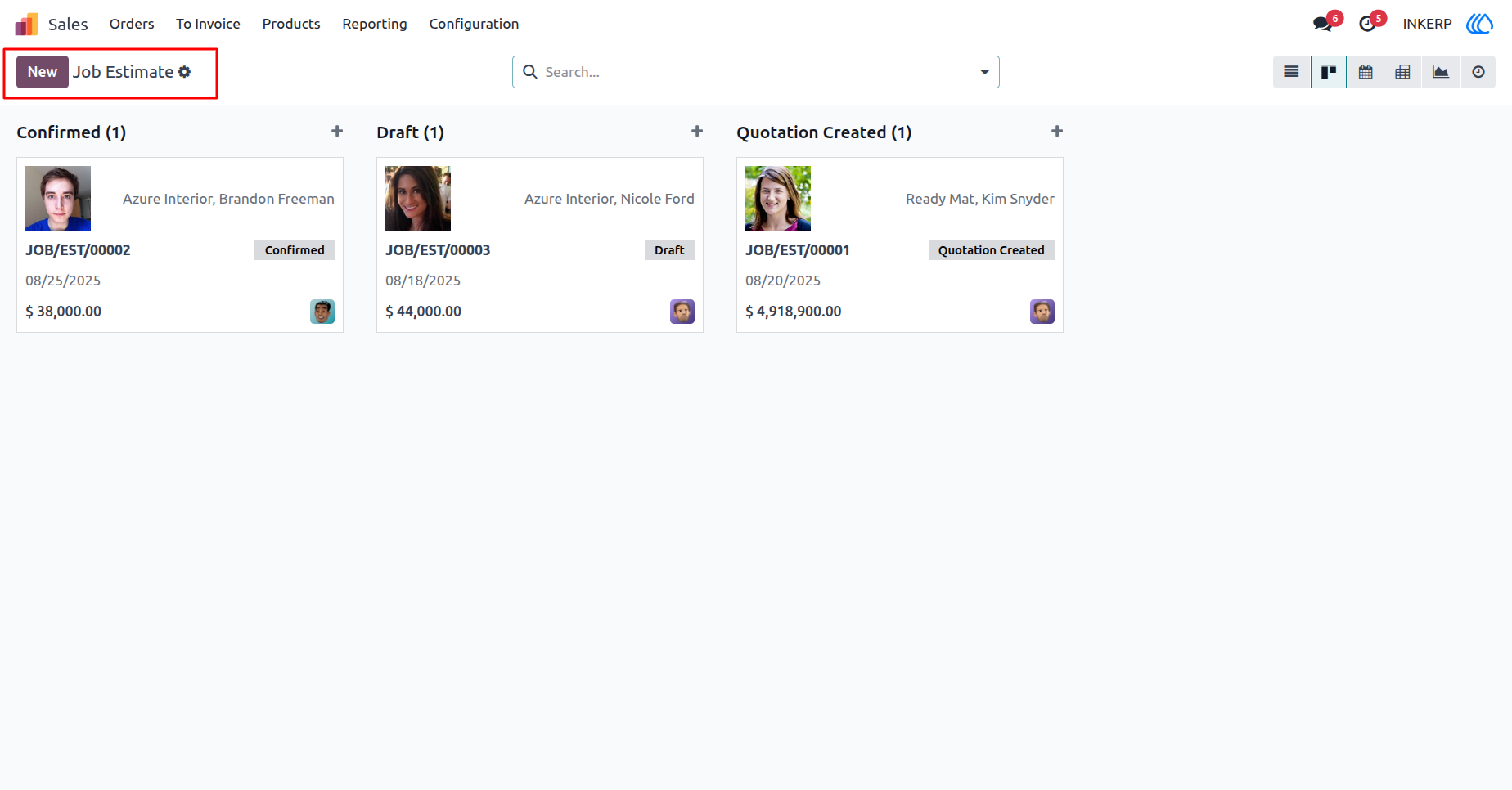
Task: Click the New button
Action: tap(43, 72)
